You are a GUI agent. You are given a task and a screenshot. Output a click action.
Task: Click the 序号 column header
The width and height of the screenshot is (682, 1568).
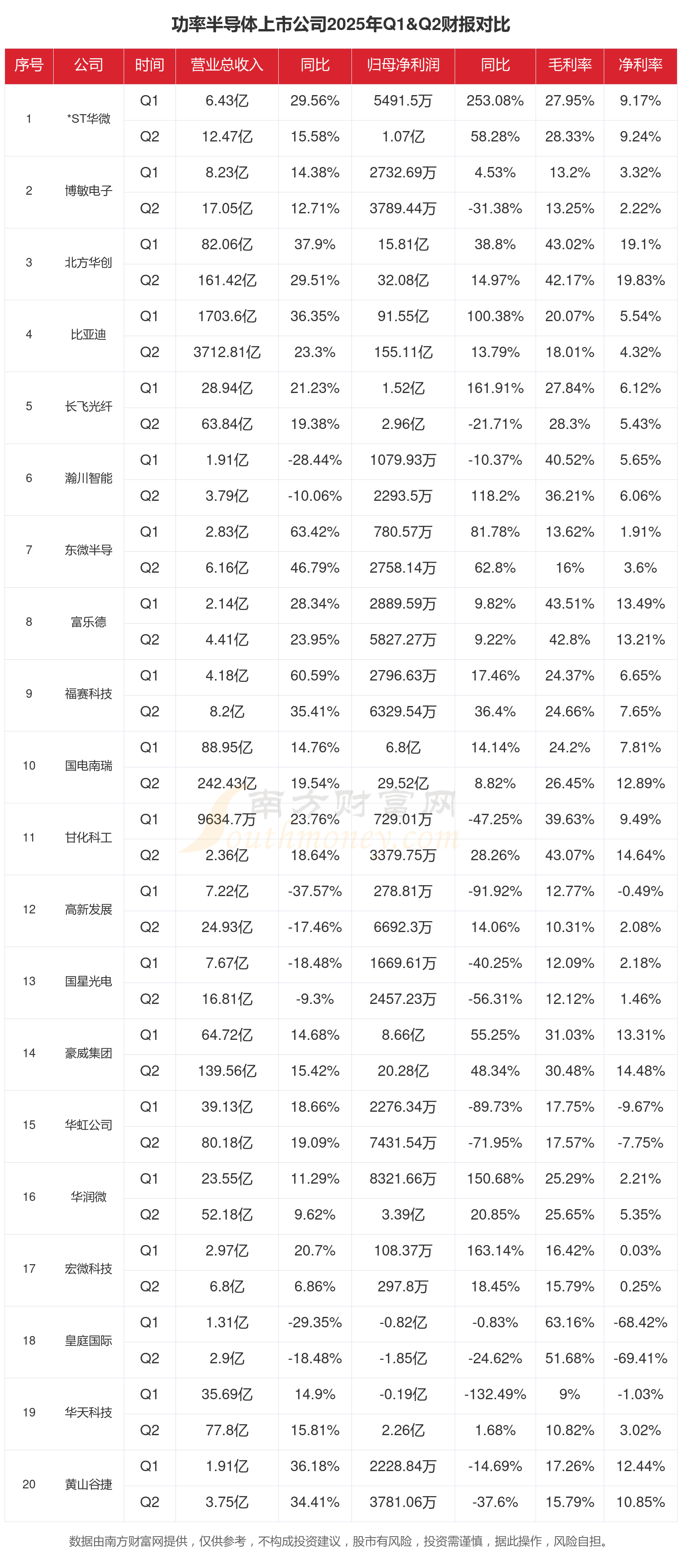(x=29, y=65)
